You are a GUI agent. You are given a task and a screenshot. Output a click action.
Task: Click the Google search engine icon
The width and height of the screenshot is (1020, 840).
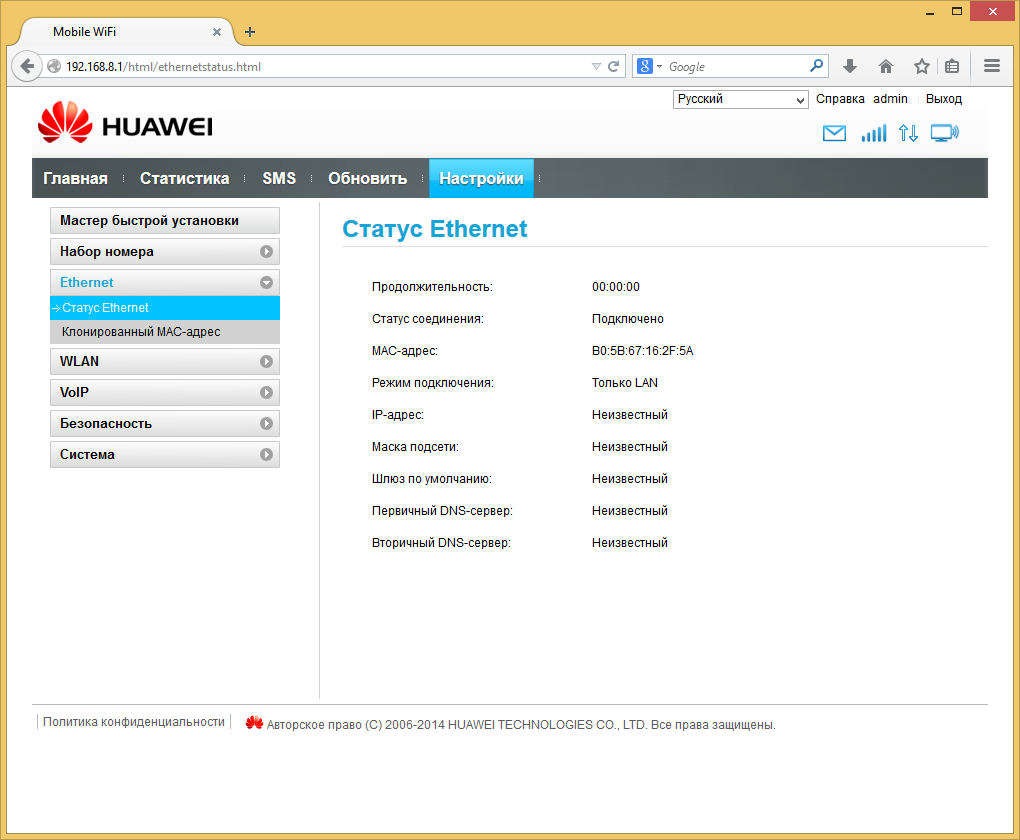pyautogui.click(x=644, y=66)
